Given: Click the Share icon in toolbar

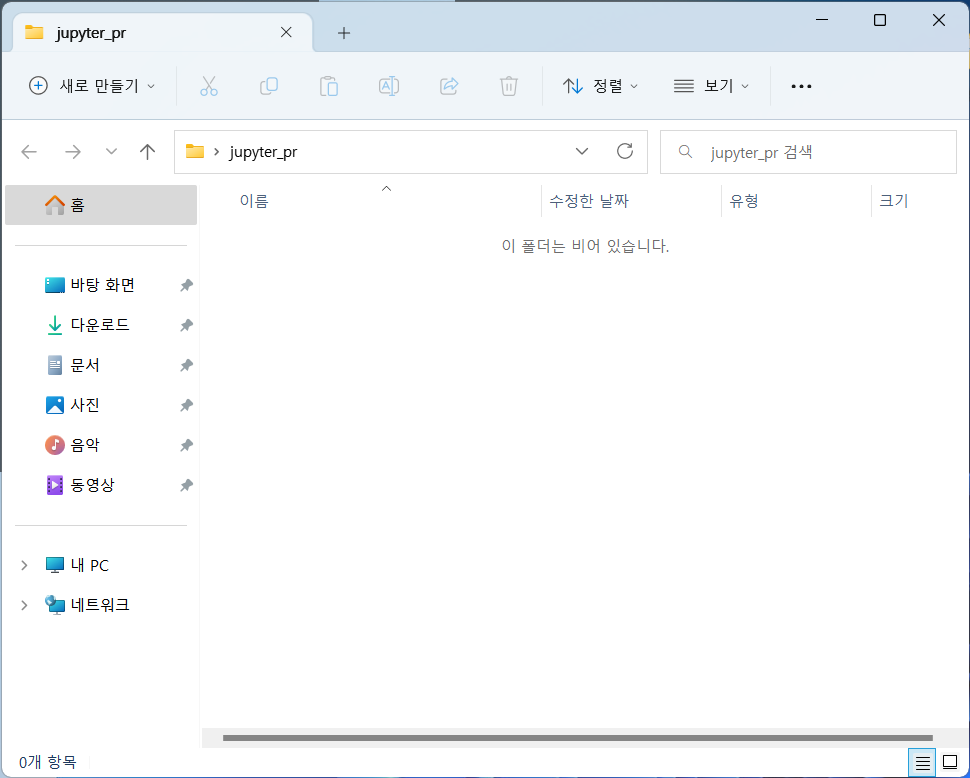Looking at the screenshot, I should pos(449,86).
